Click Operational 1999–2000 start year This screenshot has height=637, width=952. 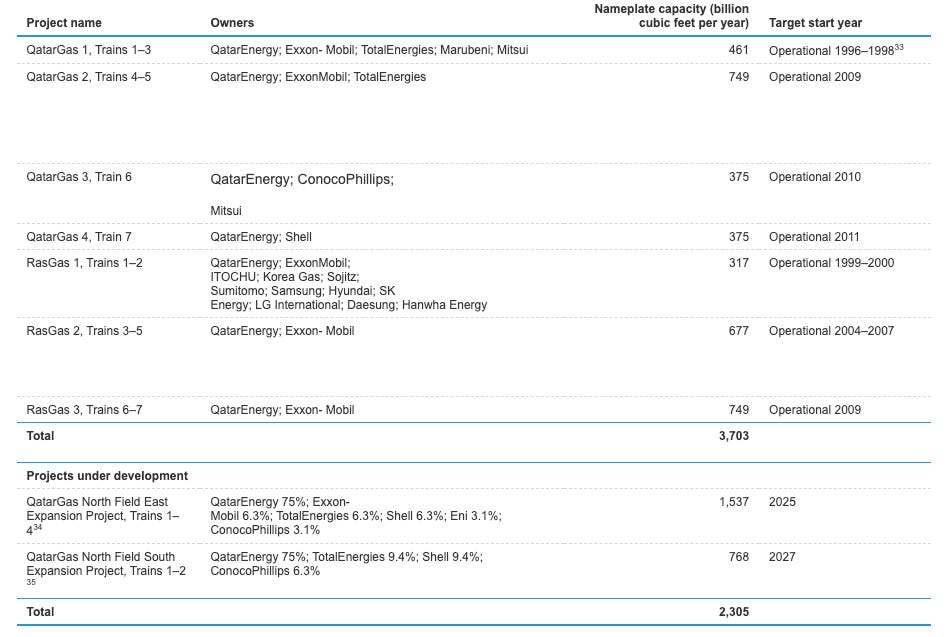pos(831,264)
